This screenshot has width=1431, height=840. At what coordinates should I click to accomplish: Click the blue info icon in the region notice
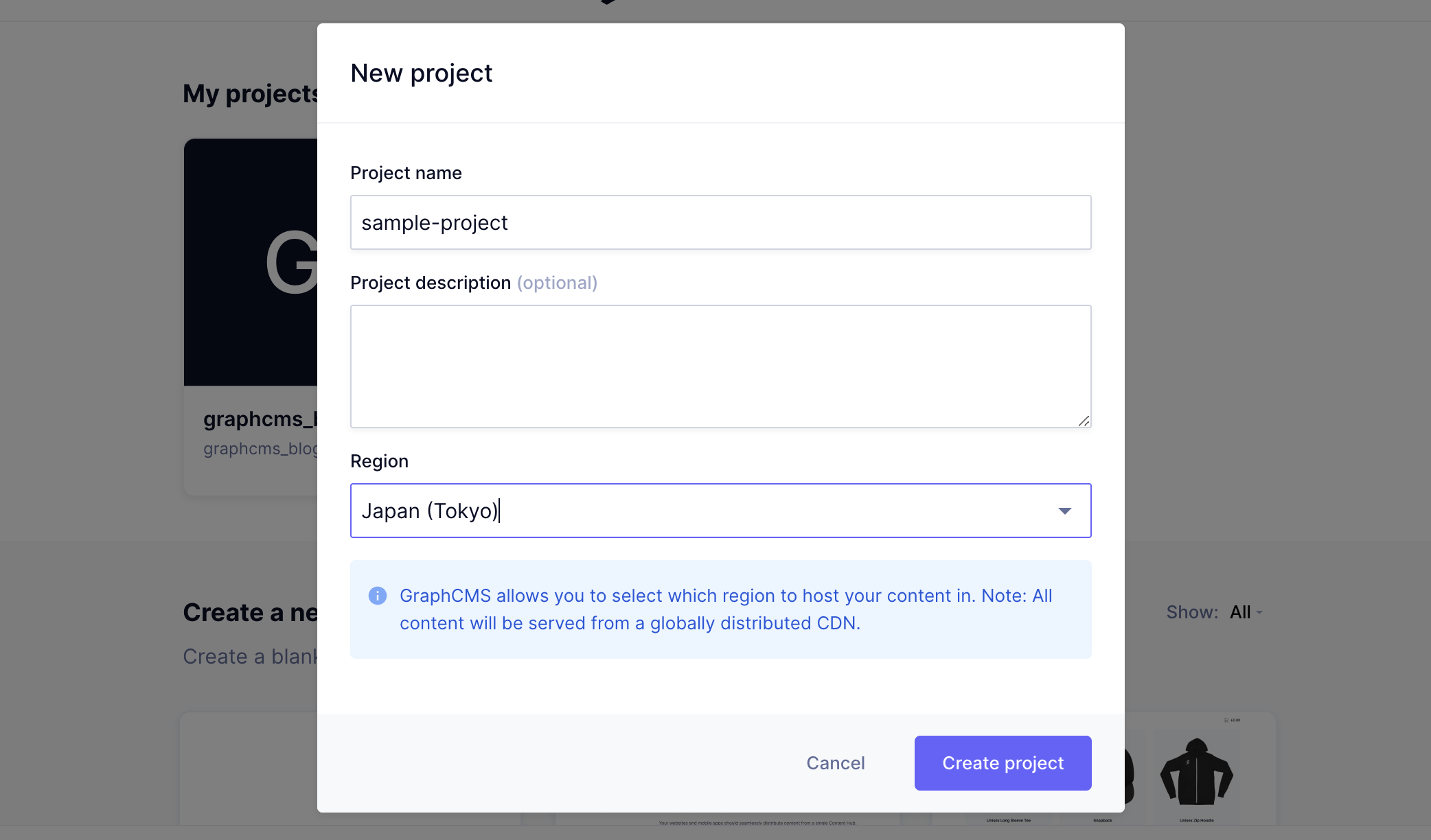coord(378,596)
